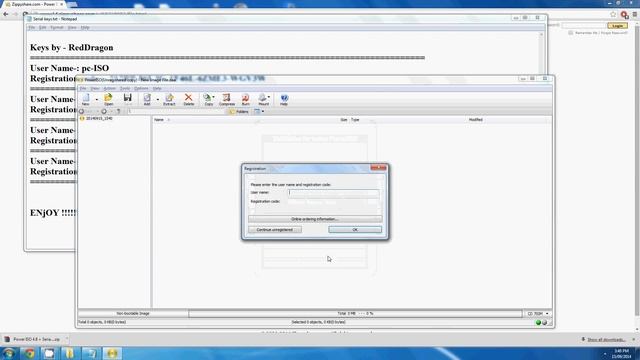Click the Open folder toolbar icon

108,99
